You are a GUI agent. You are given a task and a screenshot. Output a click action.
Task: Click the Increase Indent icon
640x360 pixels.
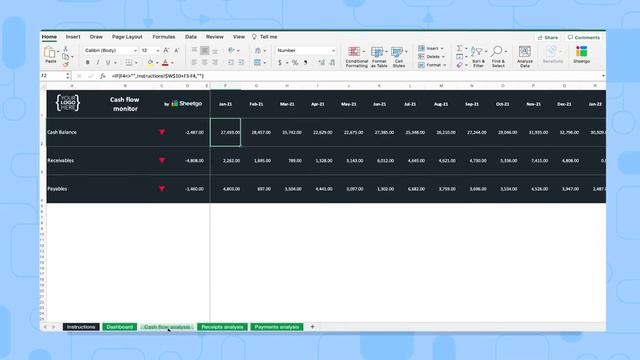[241, 62]
